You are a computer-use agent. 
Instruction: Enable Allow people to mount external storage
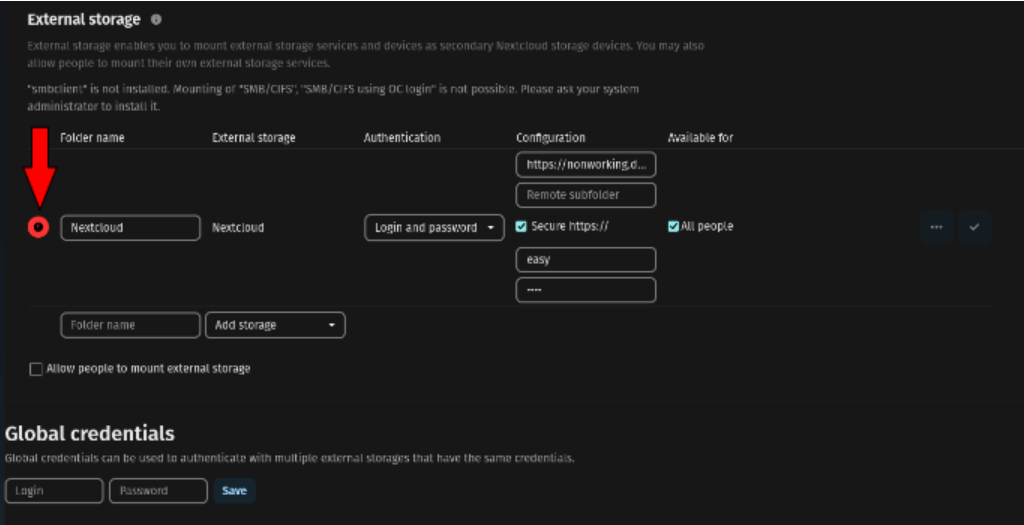click(x=36, y=369)
